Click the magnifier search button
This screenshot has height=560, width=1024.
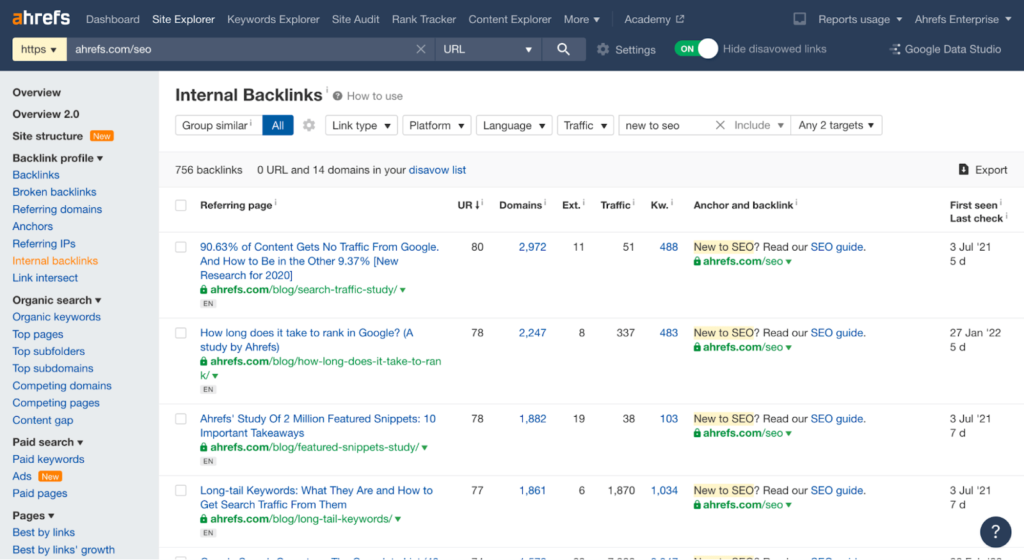[564, 49]
